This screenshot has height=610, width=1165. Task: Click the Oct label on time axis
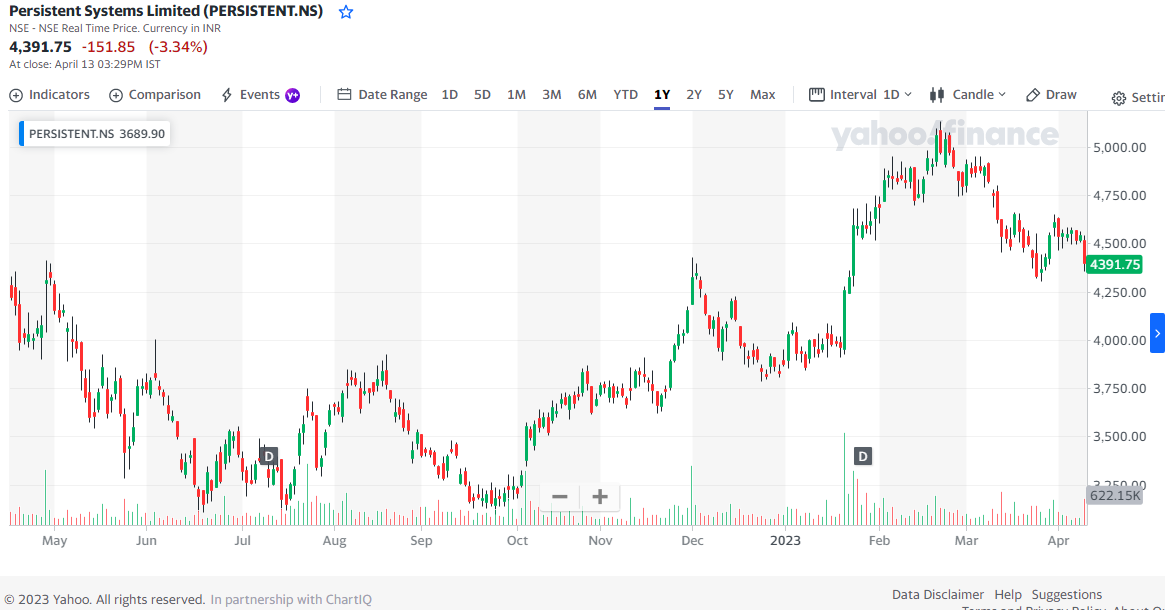tap(517, 540)
